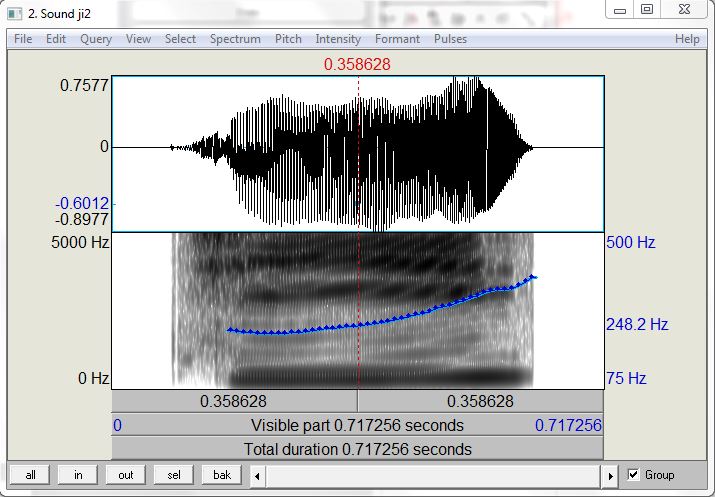Click the -0.6012 amplitude cursor value
Viewport: 715px width, 497px height.
pyautogui.click(x=82, y=203)
